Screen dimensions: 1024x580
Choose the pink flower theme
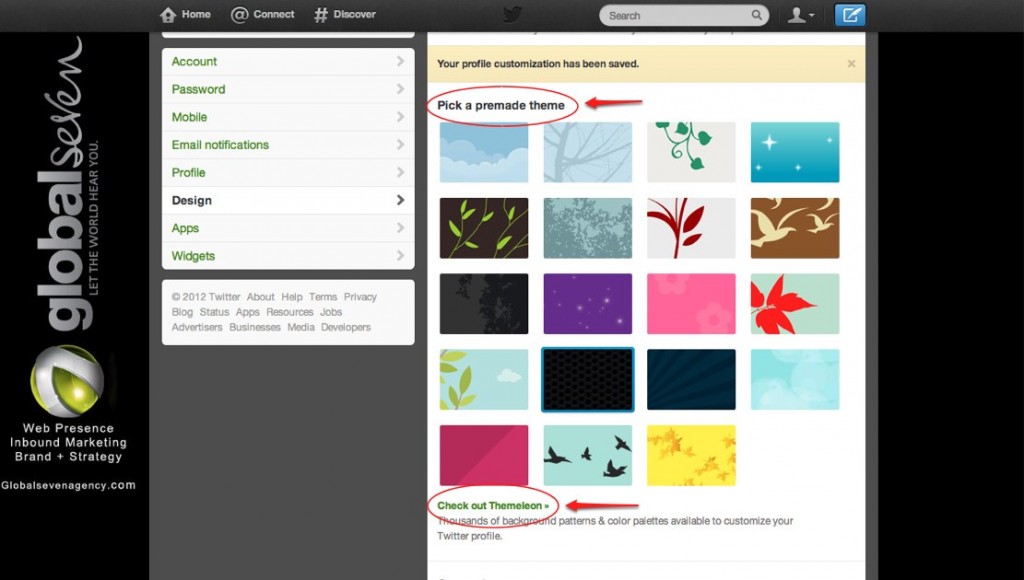tap(691, 303)
